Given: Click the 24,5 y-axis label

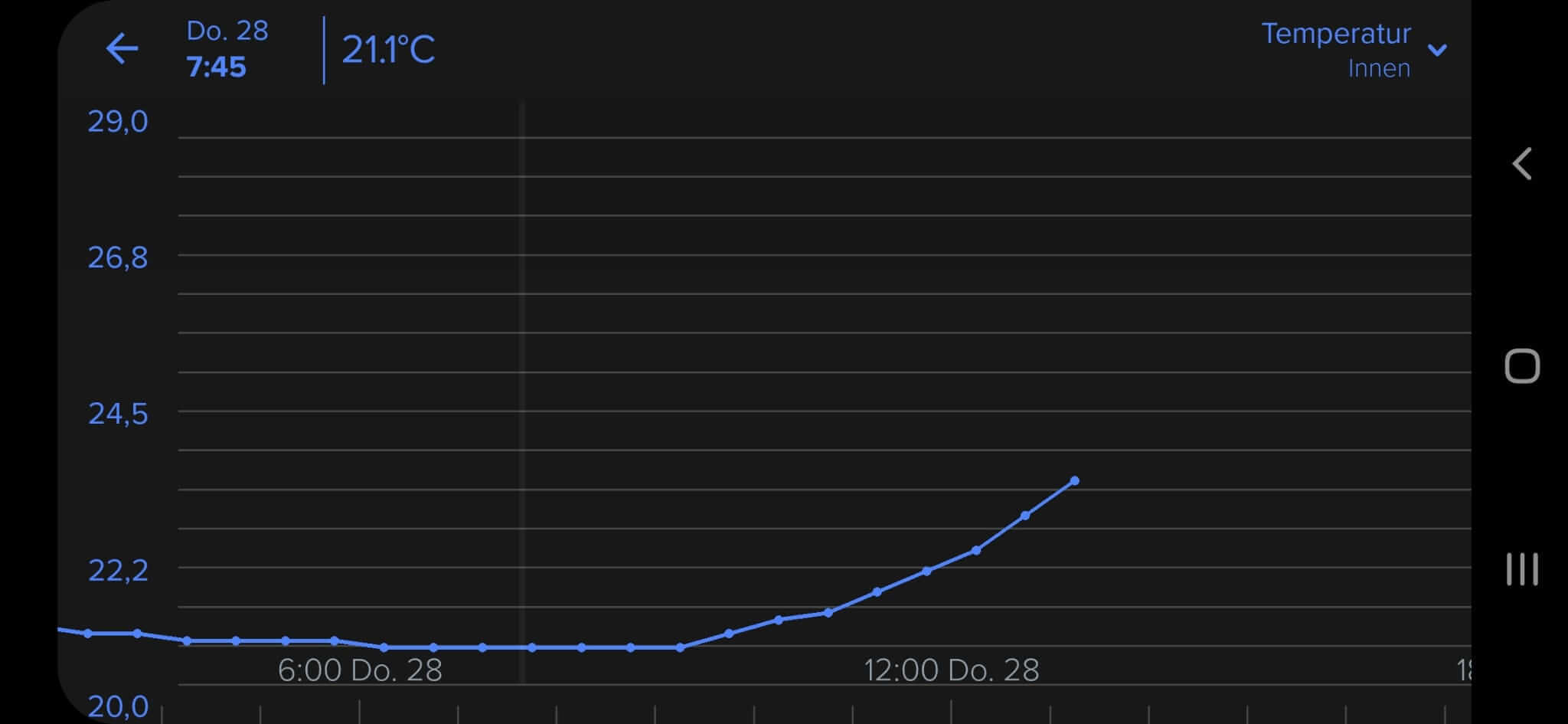Looking at the screenshot, I should 118,414.
